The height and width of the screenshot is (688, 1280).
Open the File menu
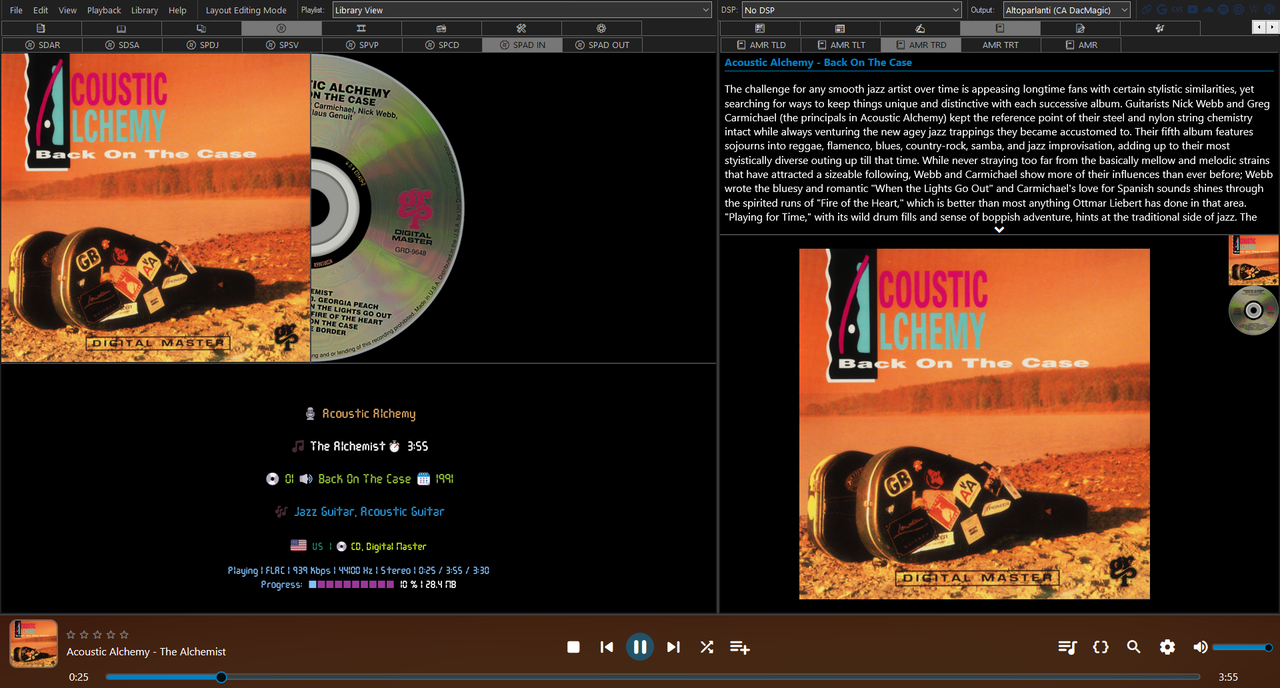click(16, 10)
